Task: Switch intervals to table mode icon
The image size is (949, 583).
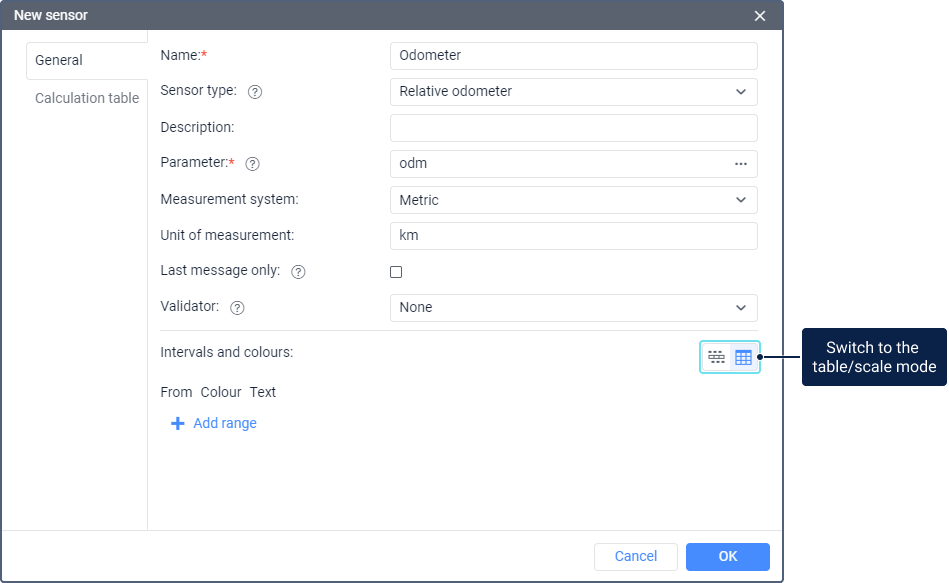Action: (743, 357)
